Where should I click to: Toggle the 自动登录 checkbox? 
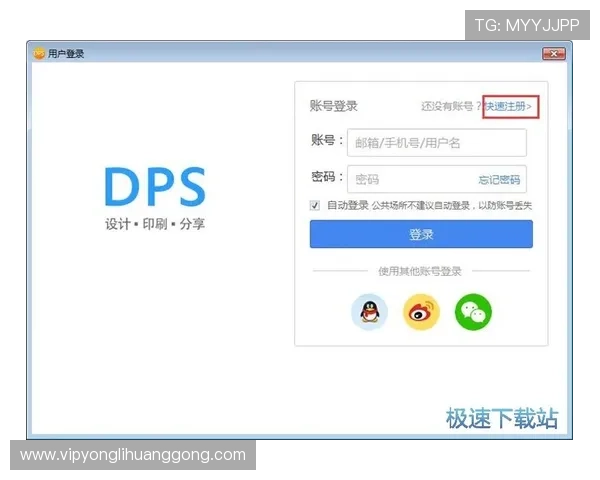(x=315, y=206)
